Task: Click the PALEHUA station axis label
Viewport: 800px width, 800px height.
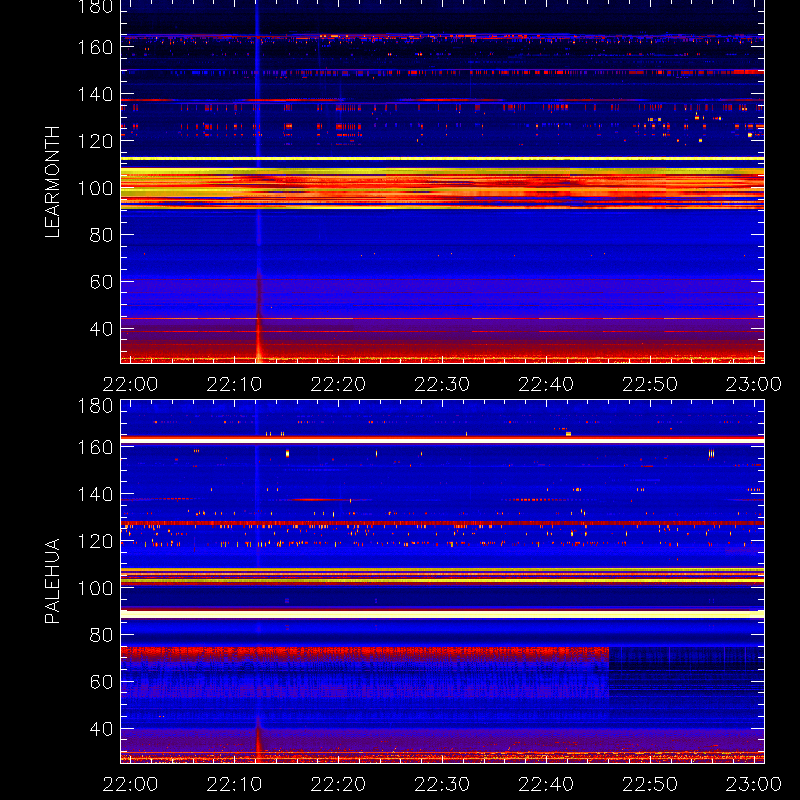Action: click(x=53, y=581)
